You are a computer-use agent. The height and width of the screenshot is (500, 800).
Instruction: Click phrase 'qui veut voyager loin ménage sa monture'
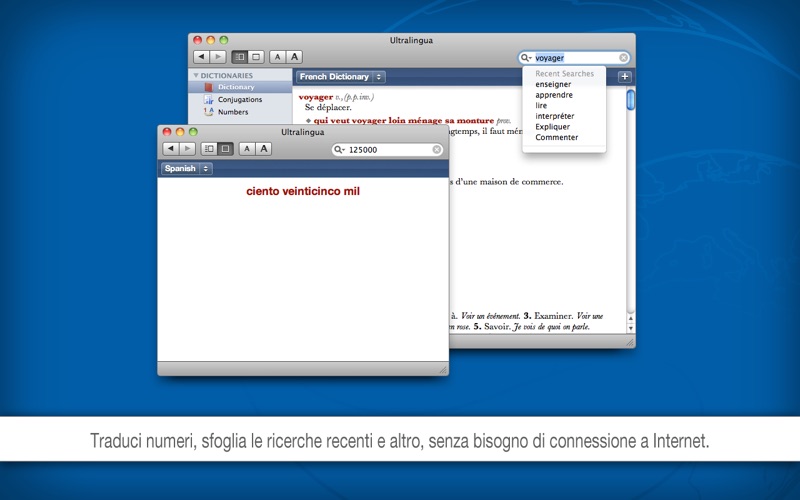pyautogui.click(x=404, y=121)
